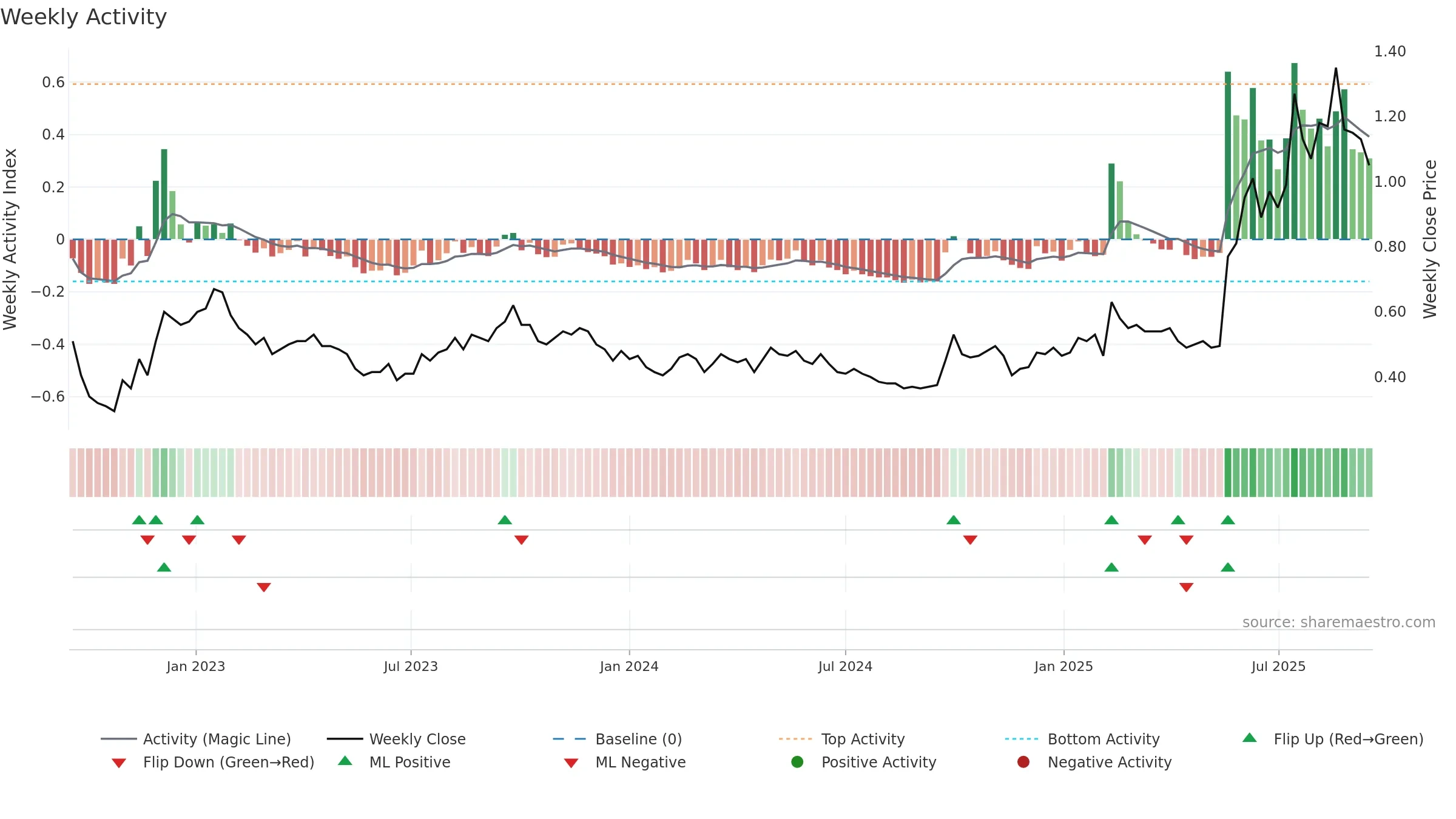
Task: Click the green heat-strip cells in February 2025
Action: [1124, 473]
